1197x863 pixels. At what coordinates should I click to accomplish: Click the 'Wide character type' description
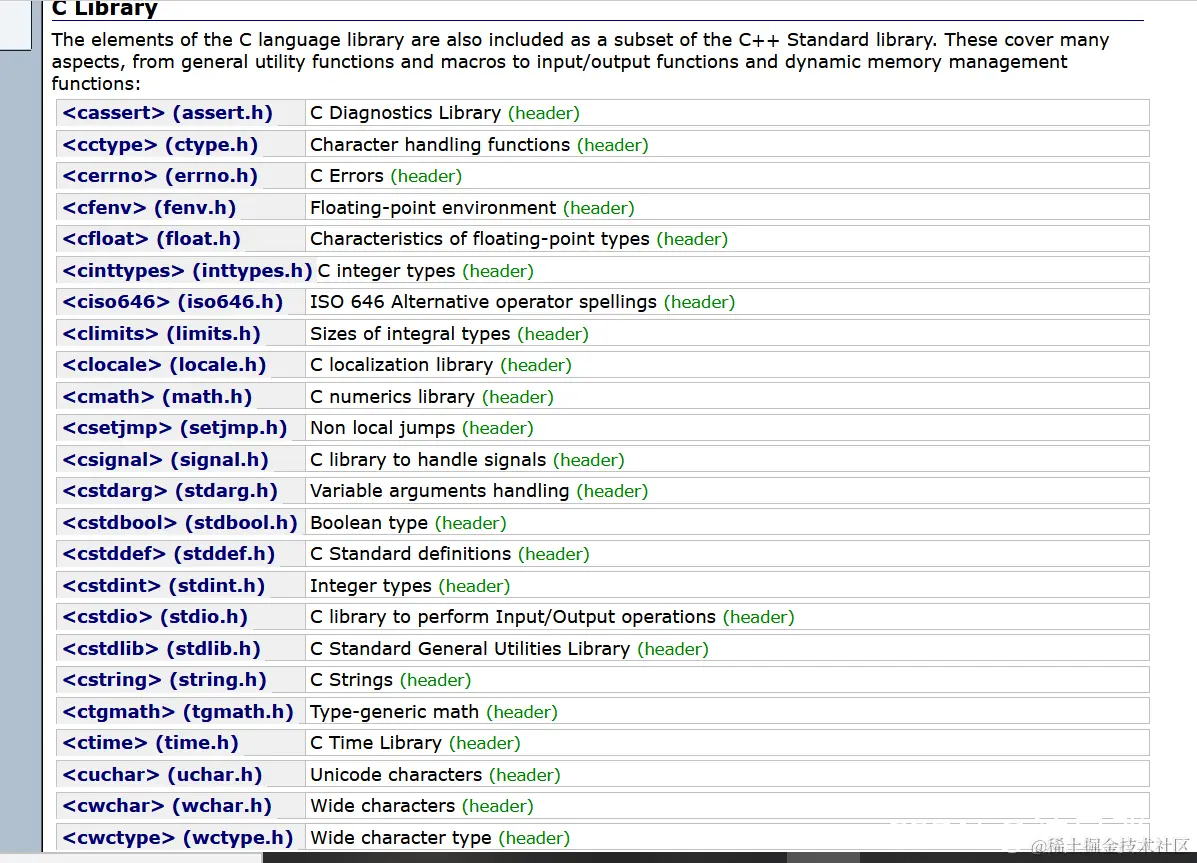pyautogui.click(x=401, y=838)
